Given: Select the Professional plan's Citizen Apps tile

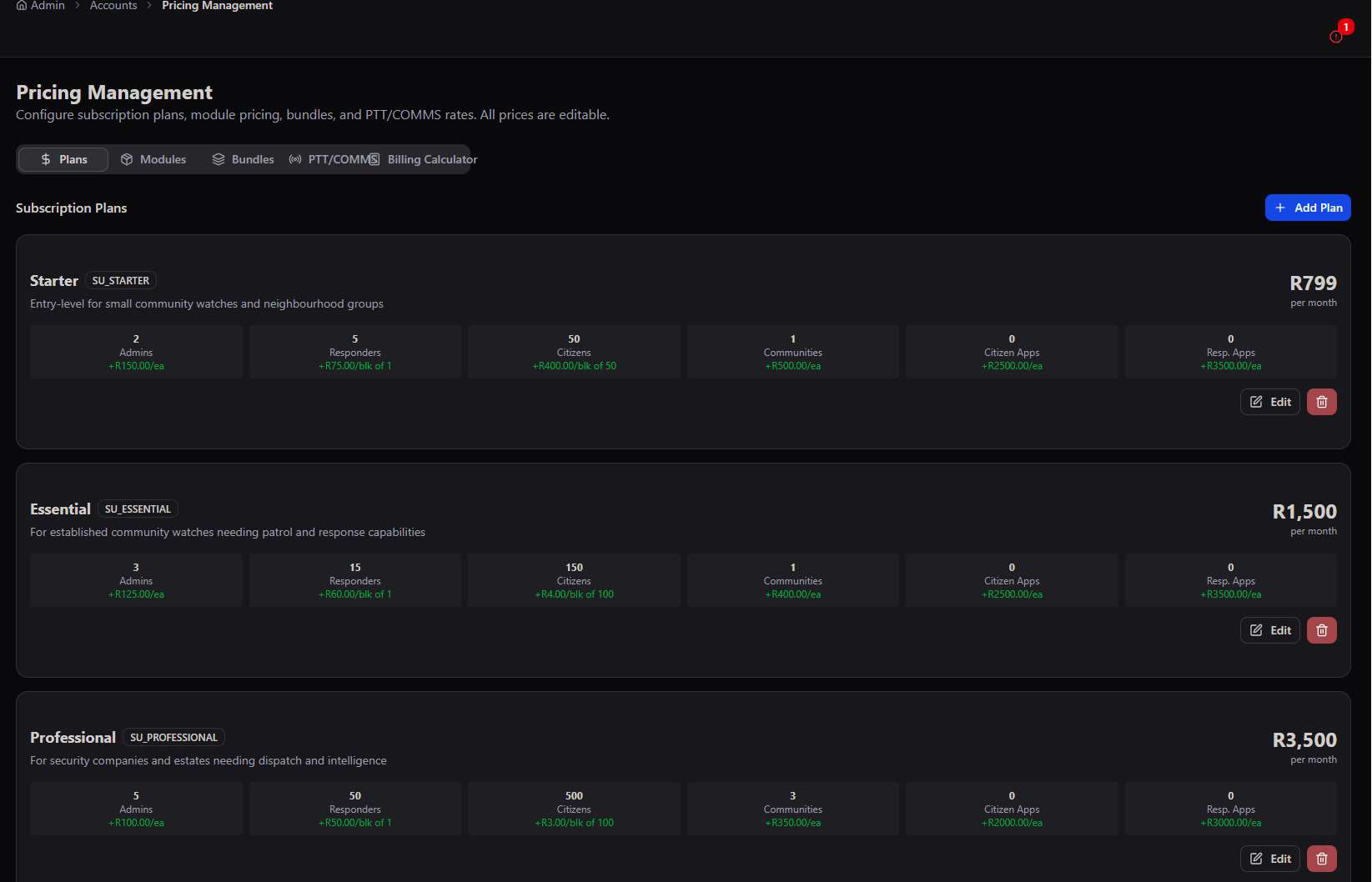Looking at the screenshot, I should [1012, 809].
